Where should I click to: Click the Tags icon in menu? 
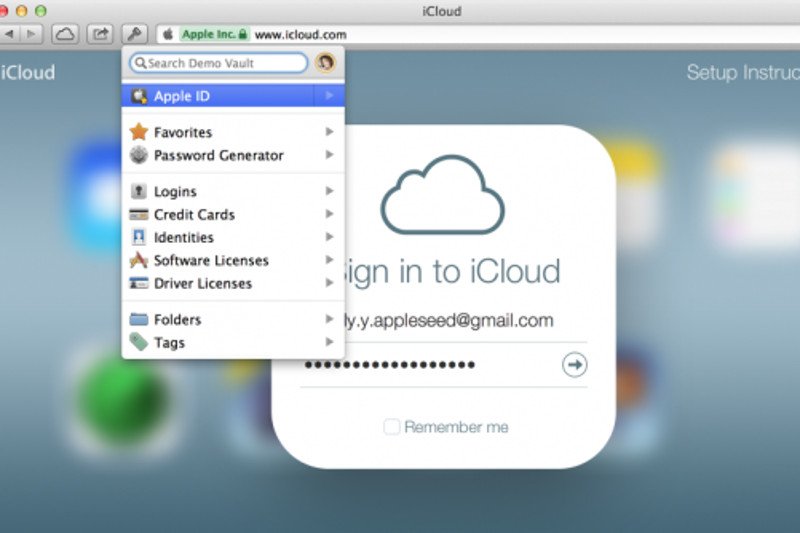(x=139, y=342)
